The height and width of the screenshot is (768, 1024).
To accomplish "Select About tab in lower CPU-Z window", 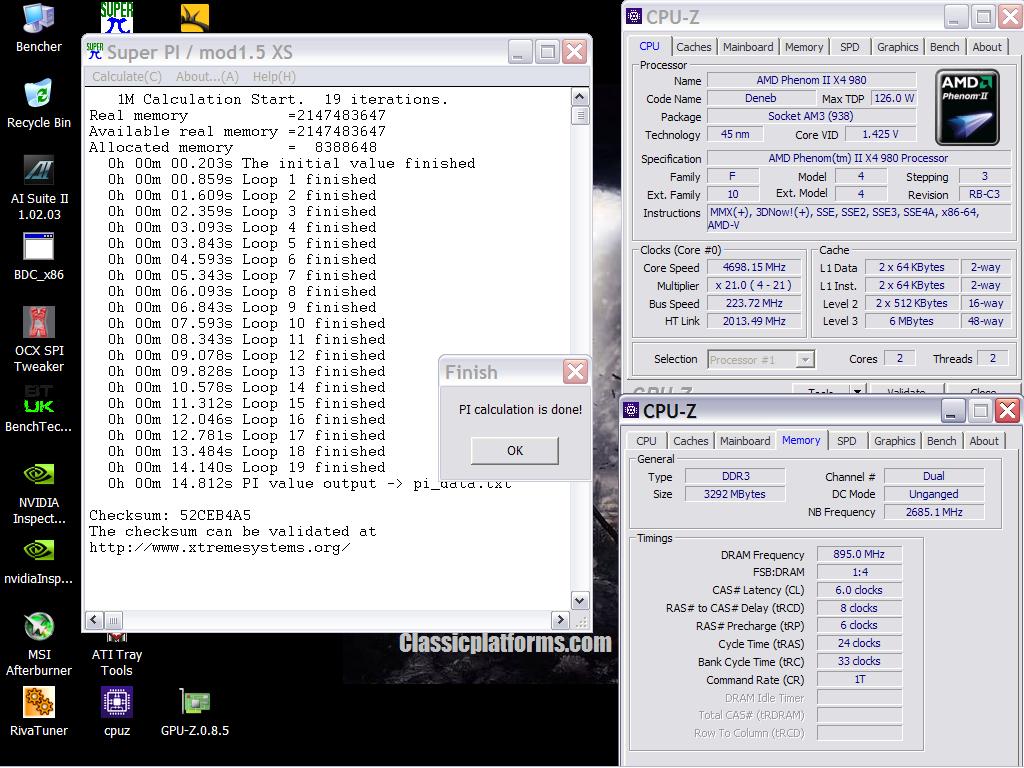I will [984, 441].
